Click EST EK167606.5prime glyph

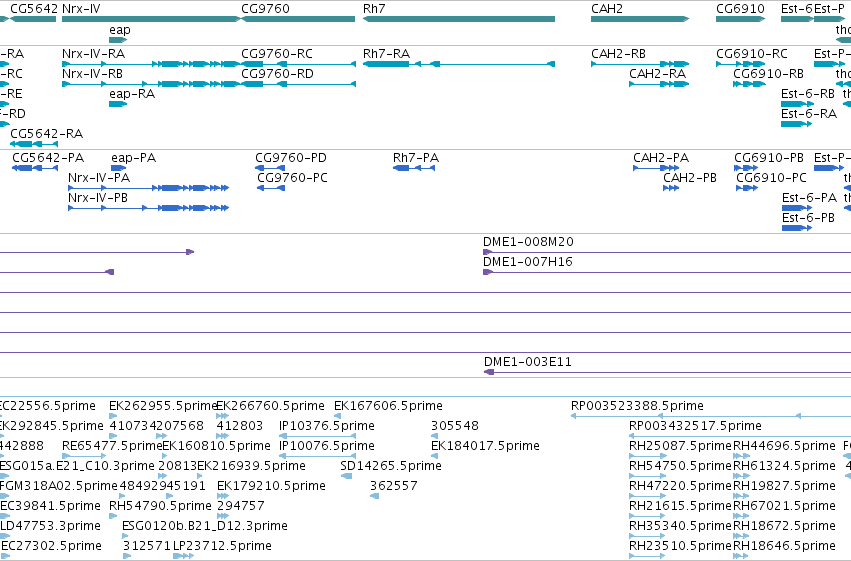pyautogui.click(x=338, y=416)
